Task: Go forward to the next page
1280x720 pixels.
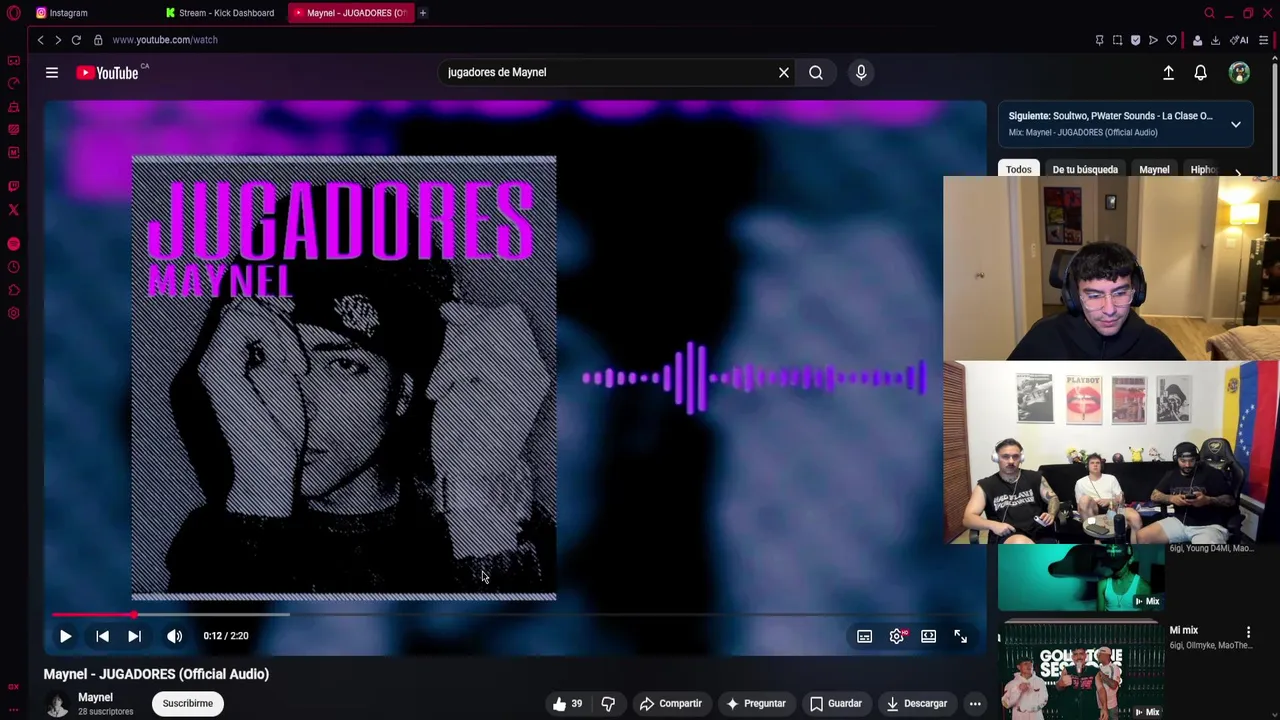Action: (58, 40)
